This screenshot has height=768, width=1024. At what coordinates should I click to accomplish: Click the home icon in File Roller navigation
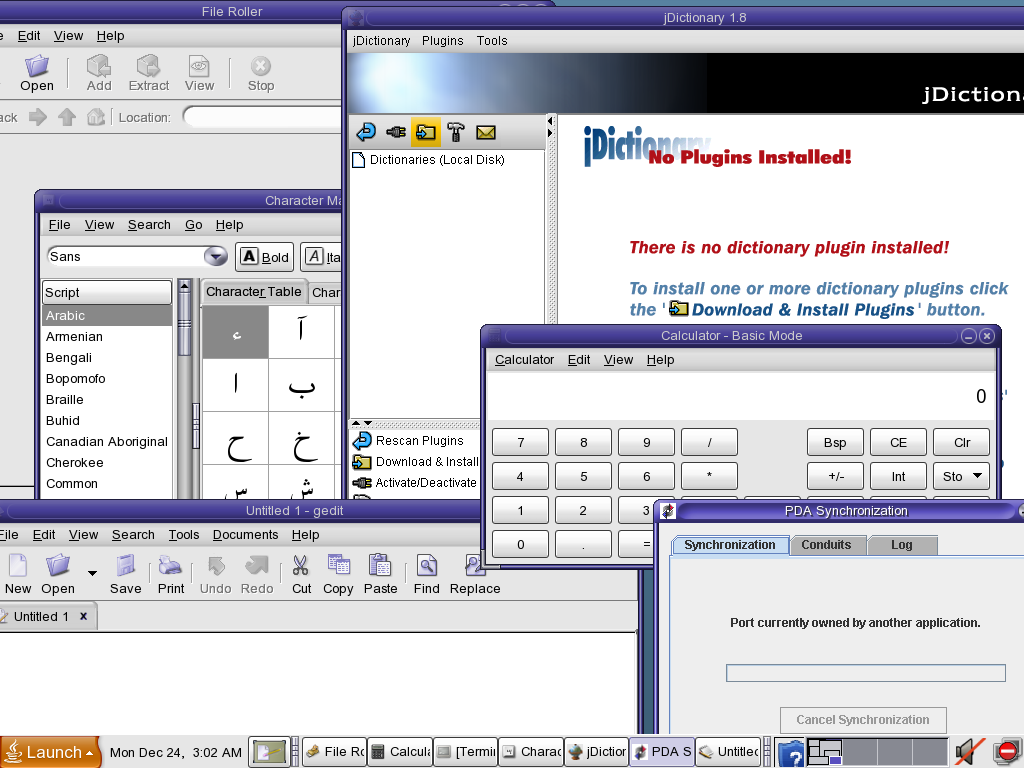(95, 118)
